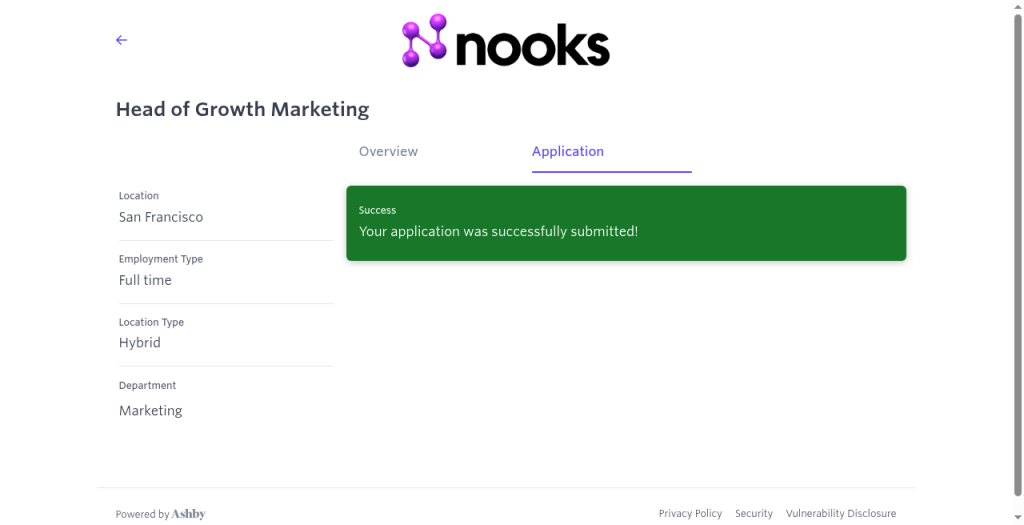The width and height of the screenshot is (1024, 525).
Task: Click the scrollbar up arrow
Action: pyautogui.click(x=1018, y=5)
